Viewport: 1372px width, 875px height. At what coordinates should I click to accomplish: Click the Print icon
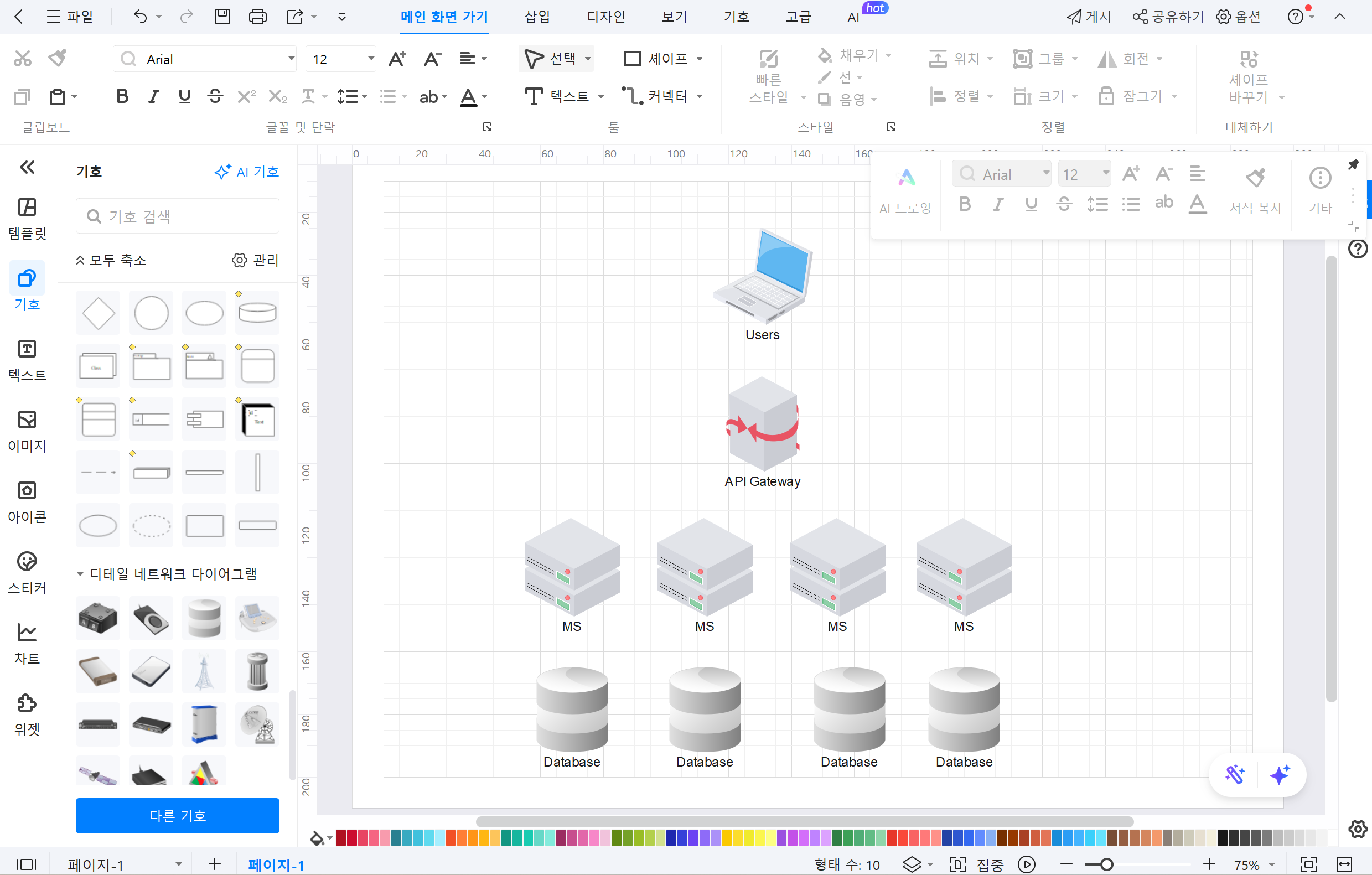tap(257, 17)
